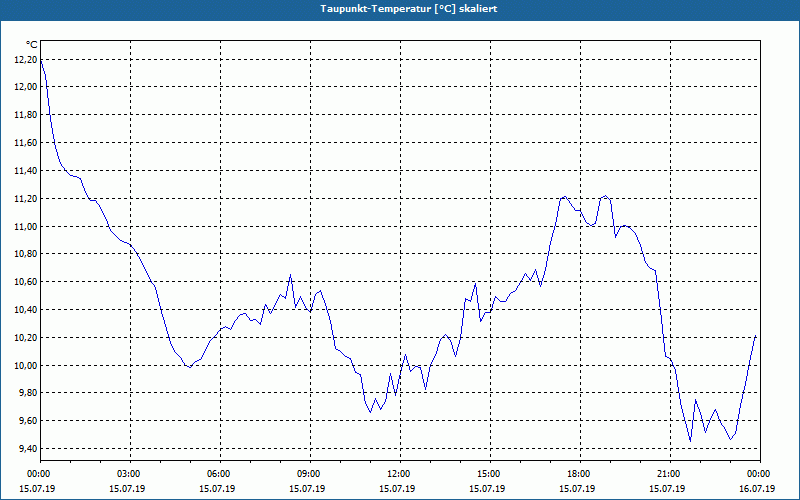Pick the 10,00 y-axis label
800x500 pixels.
(26, 365)
